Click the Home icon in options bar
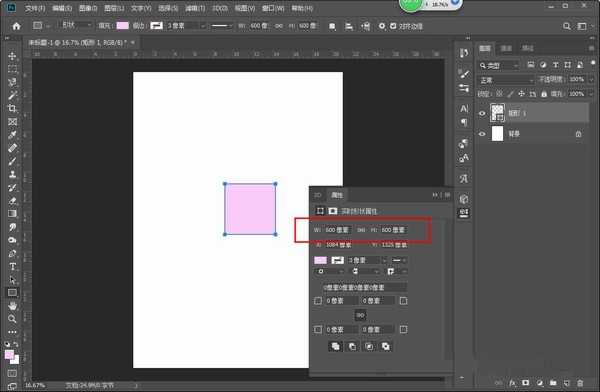 click(x=16, y=26)
